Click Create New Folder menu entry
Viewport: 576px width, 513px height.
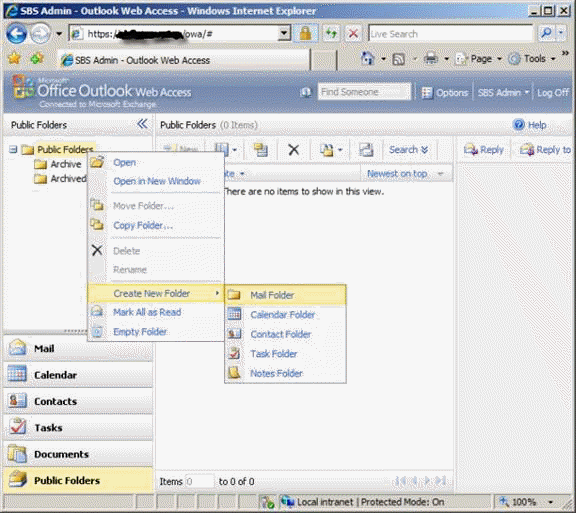pos(156,293)
